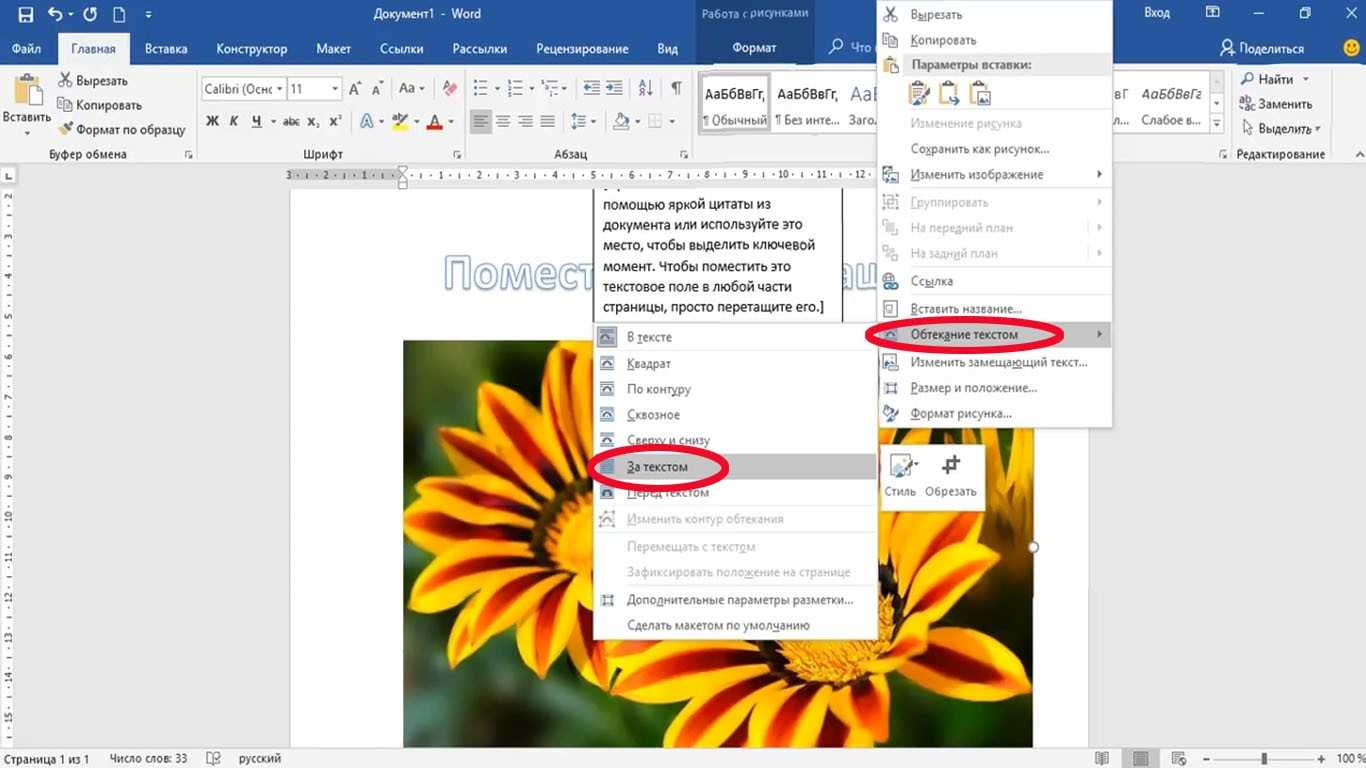1366x768 pixels.
Task: Open the font name combo box (Calibri)
Action: click(243, 89)
